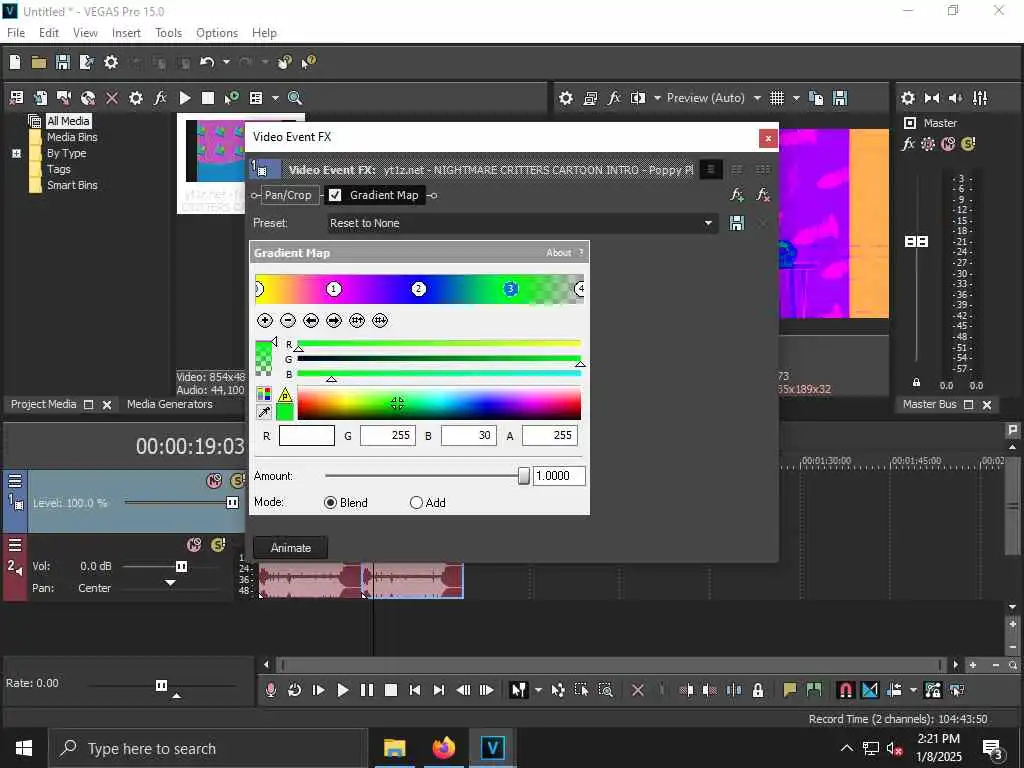Viewport: 1024px width, 768px height.
Task: Open Video Output FX in preview toolbar
Action: click(x=614, y=98)
